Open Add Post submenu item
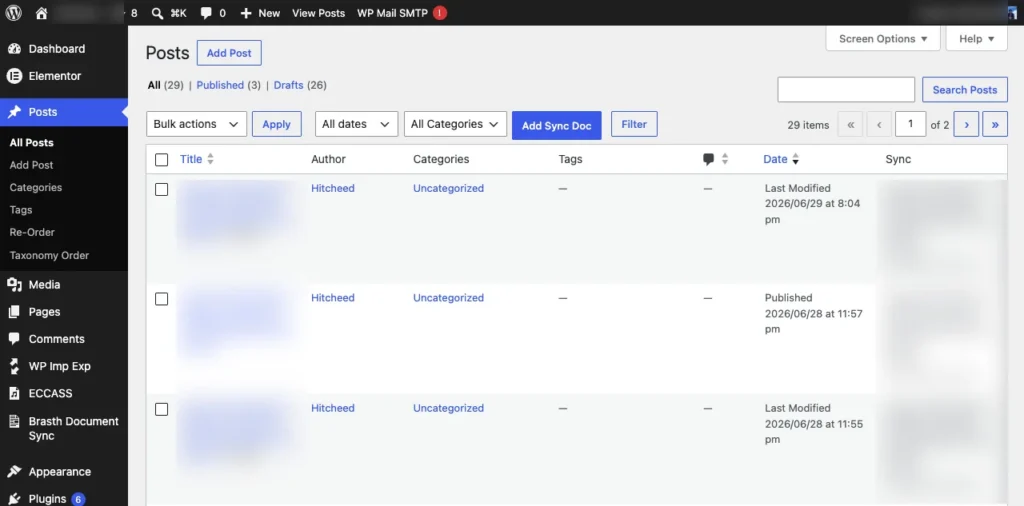 (x=31, y=165)
